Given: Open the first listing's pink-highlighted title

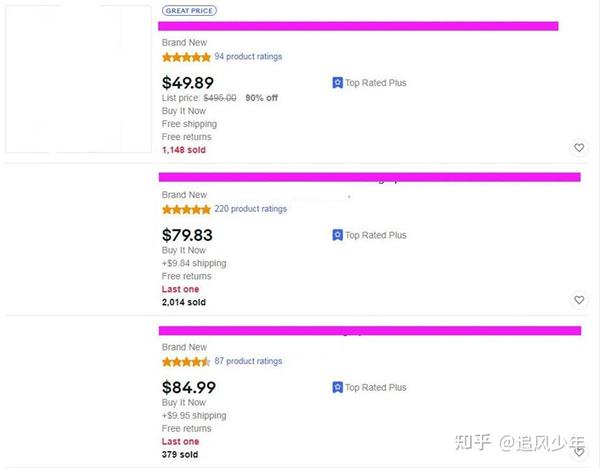Looking at the screenshot, I should [x=358, y=26].
